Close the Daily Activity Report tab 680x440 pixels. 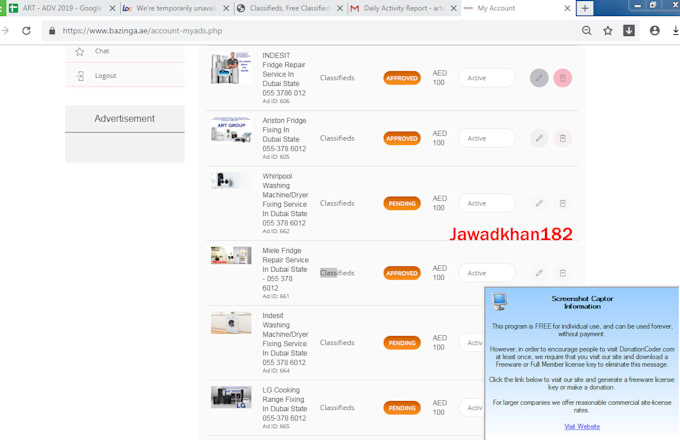click(453, 8)
